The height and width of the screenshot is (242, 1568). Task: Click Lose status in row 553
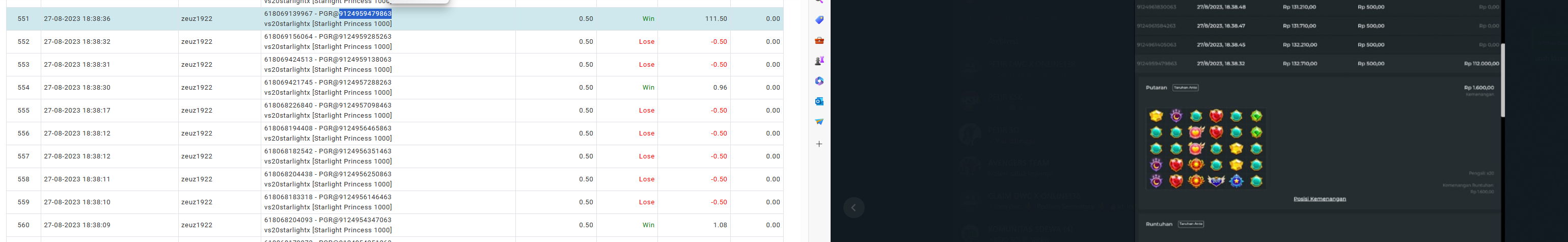coord(646,65)
